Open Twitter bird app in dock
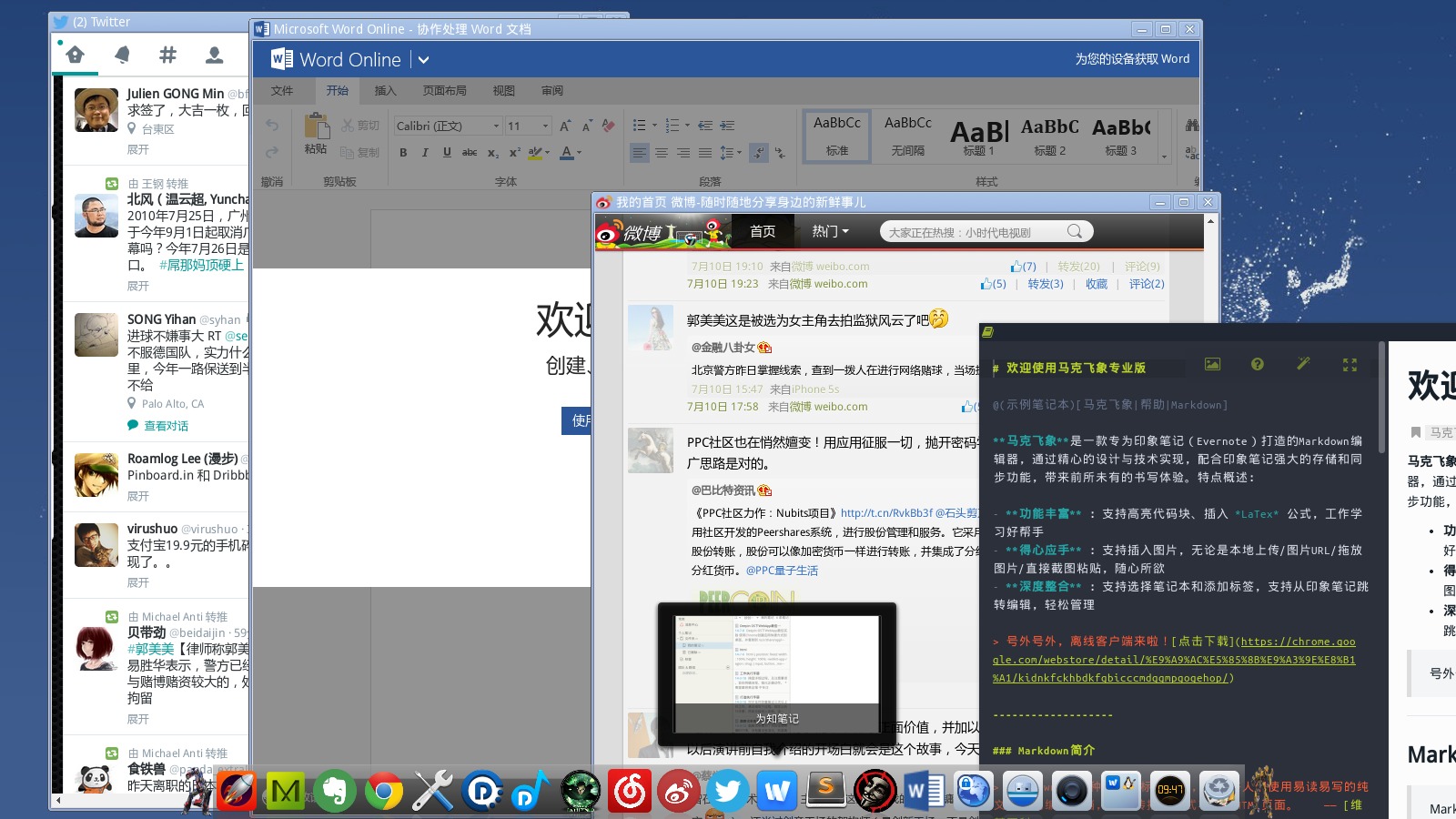The image size is (1456, 819). (x=727, y=791)
